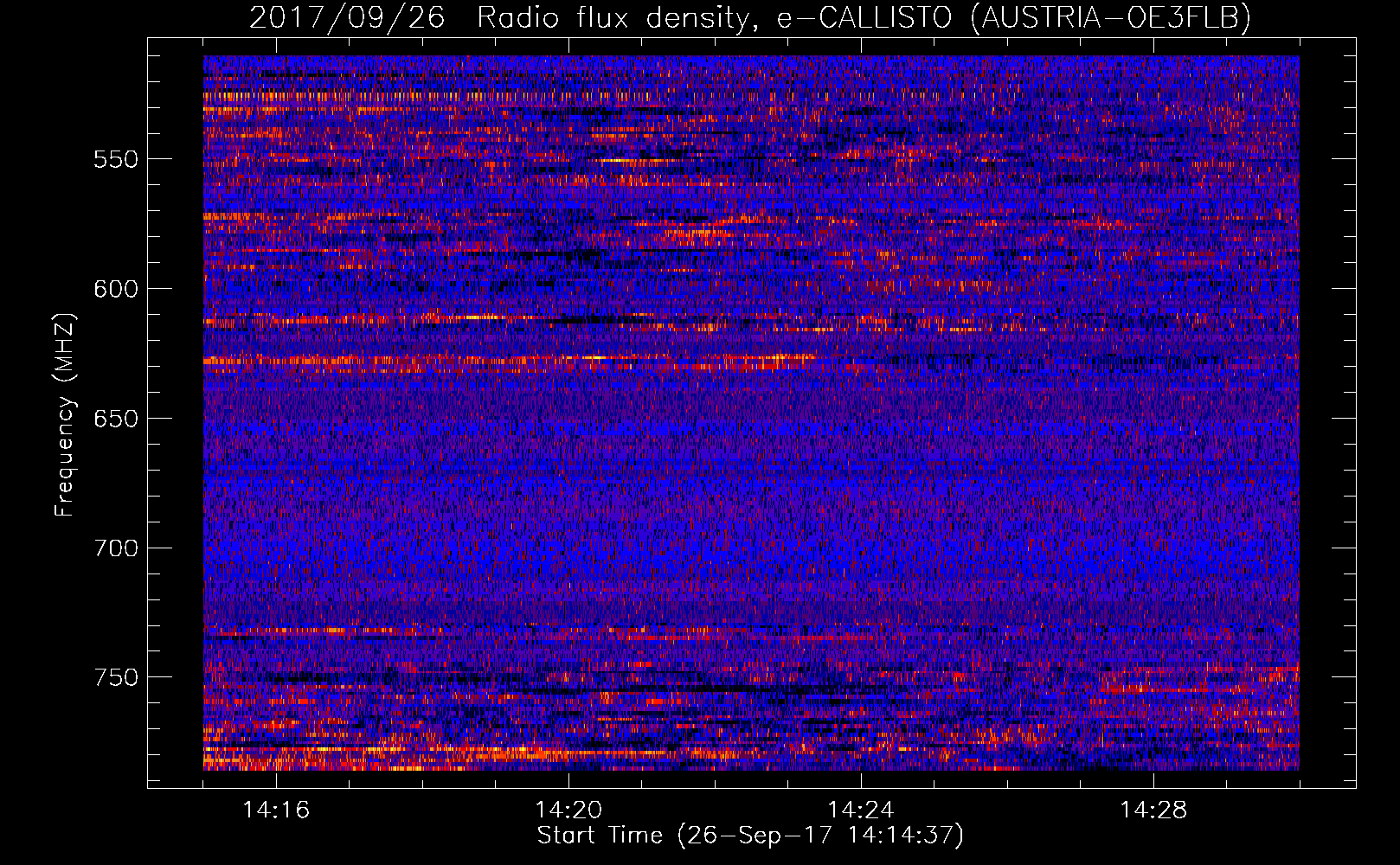
Task: Click the 650 frequency tick label
Action: click(x=116, y=419)
